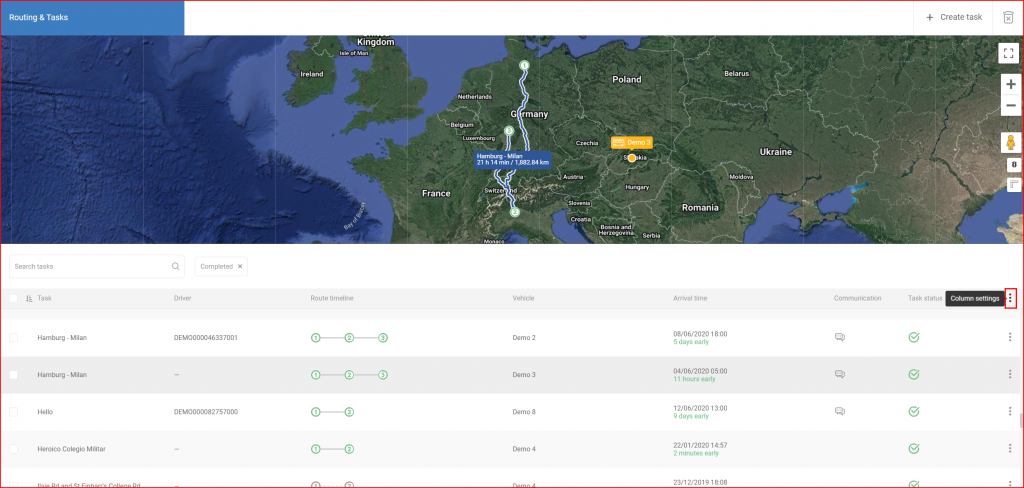Select Heroico Colegio Militar task name

click(71, 449)
